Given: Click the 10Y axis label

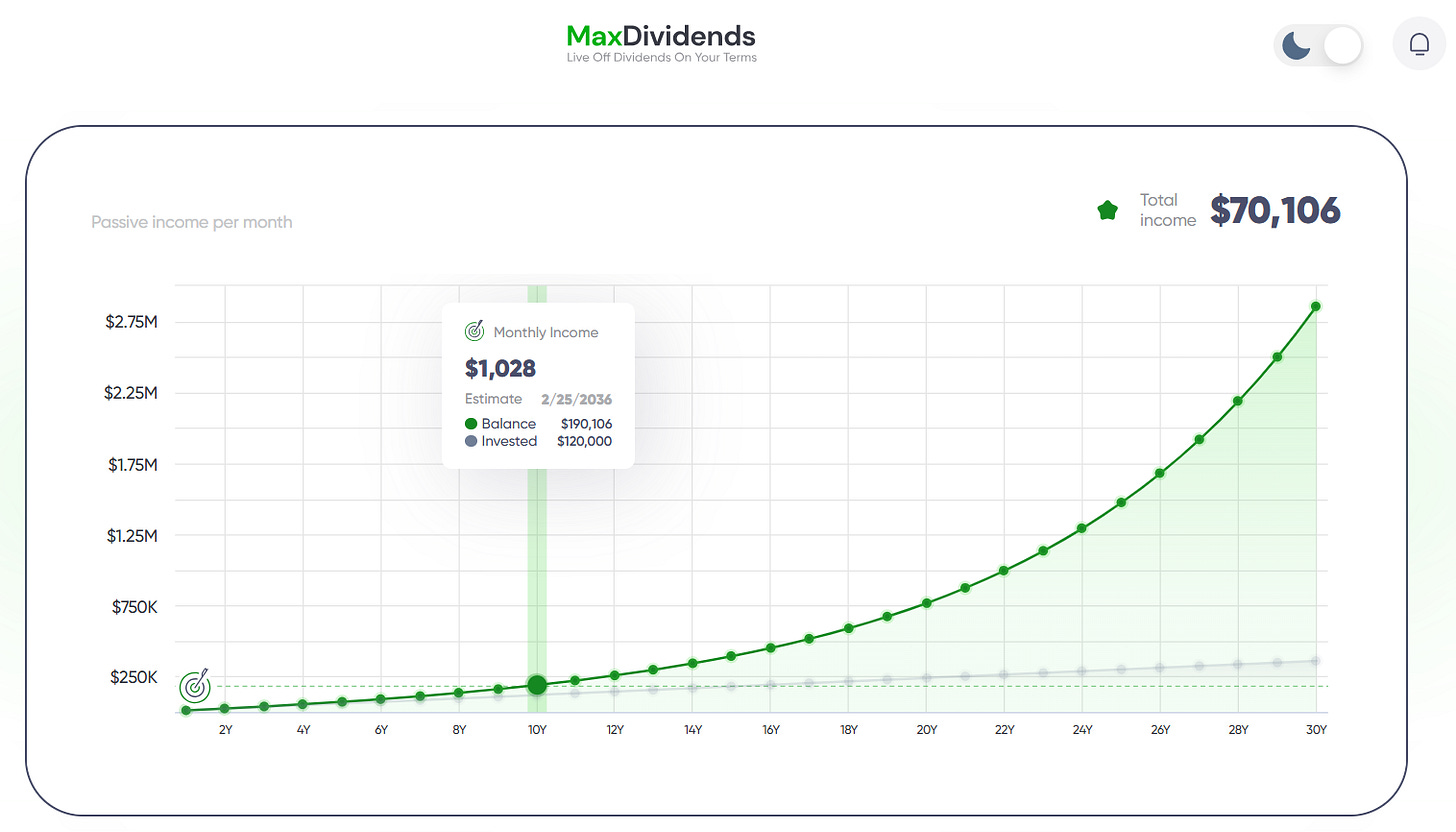Looking at the screenshot, I should coord(537,730).
